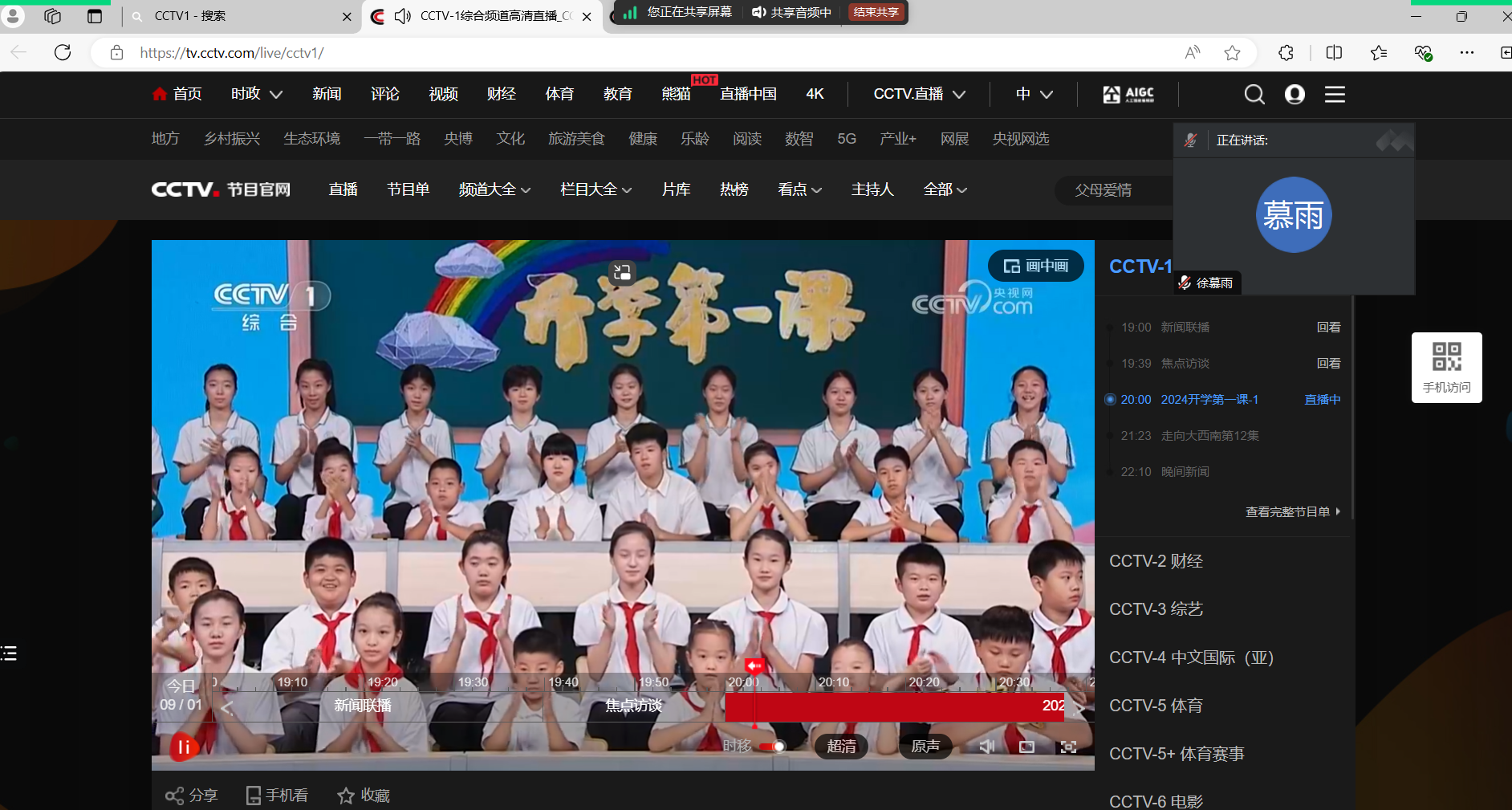
Task: Enable 画中画 picture-in-picture mode
Action: (1035, 266)
